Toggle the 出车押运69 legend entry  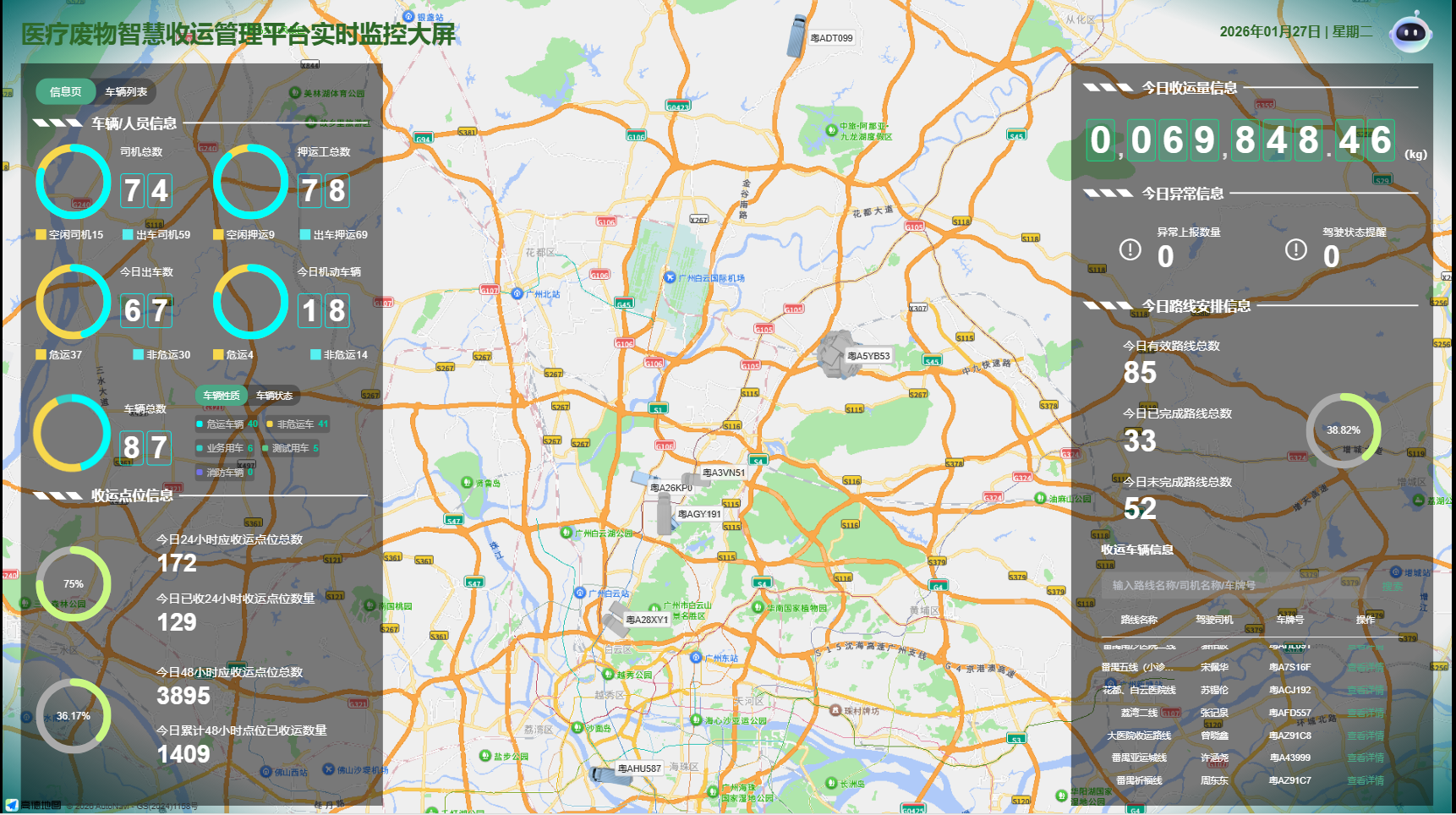click(x=334, y=235)
